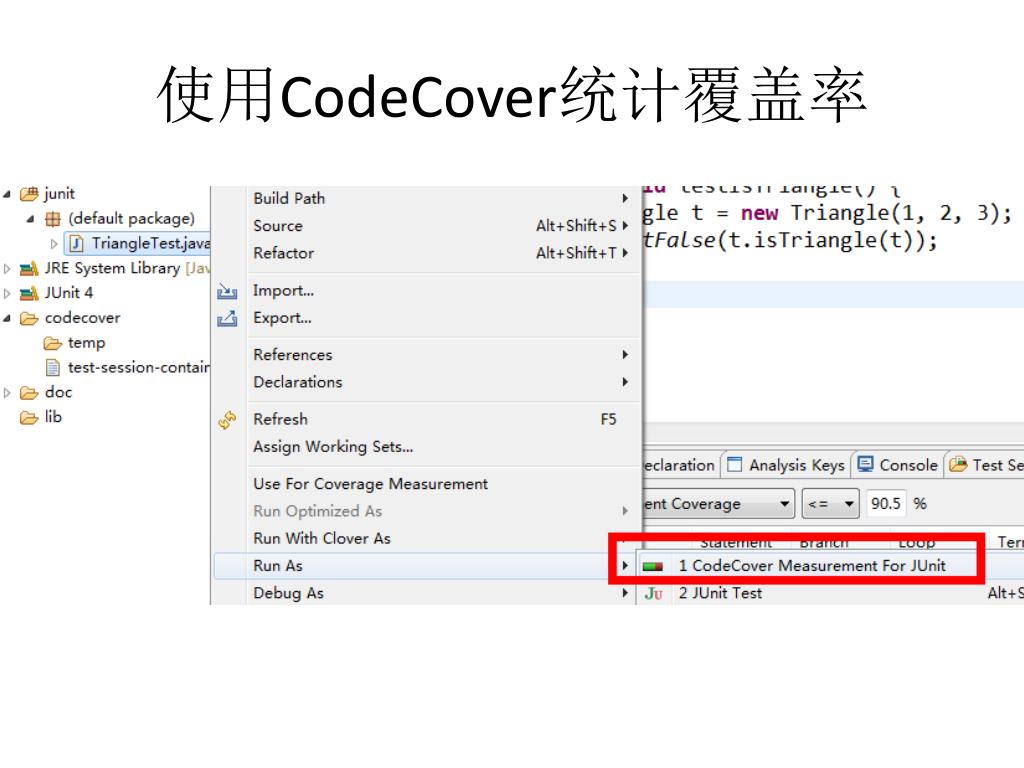The height and width of the screenshot is (768, 1024).
Task: Click the 'tFalse(t.isTriangle(t));' code line
Action: (790, 241)
